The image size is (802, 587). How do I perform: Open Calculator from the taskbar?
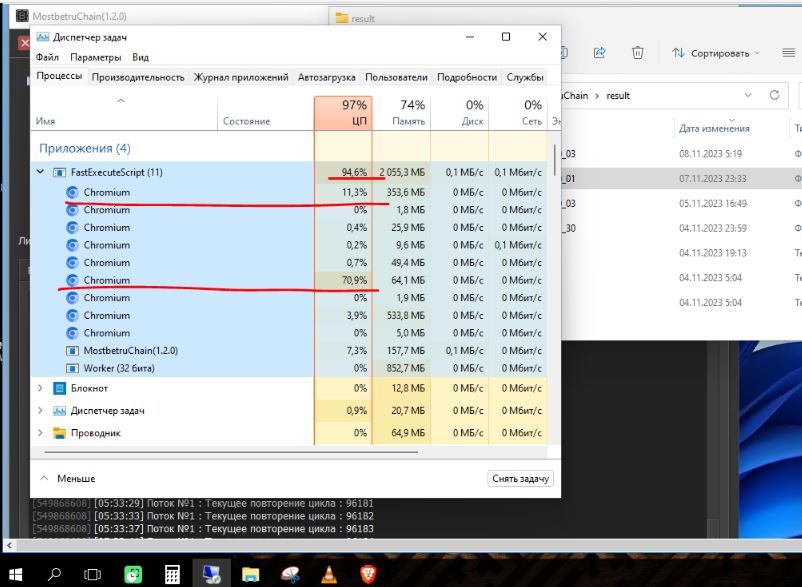(x=172, y=574)
